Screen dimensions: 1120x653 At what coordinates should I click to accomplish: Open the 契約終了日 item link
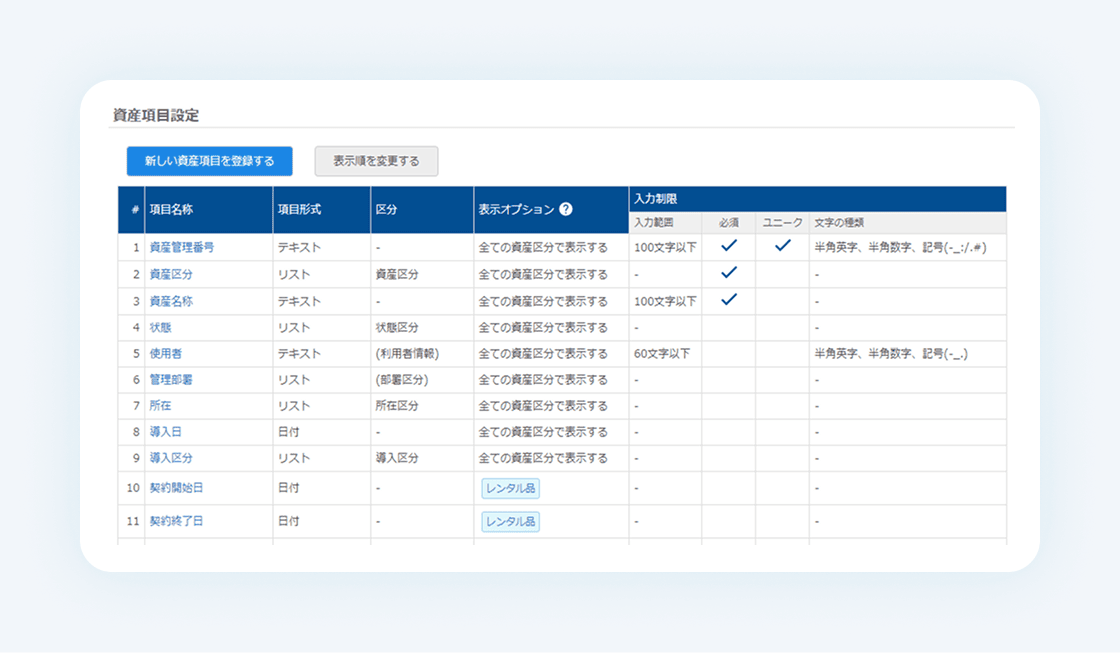176,522
